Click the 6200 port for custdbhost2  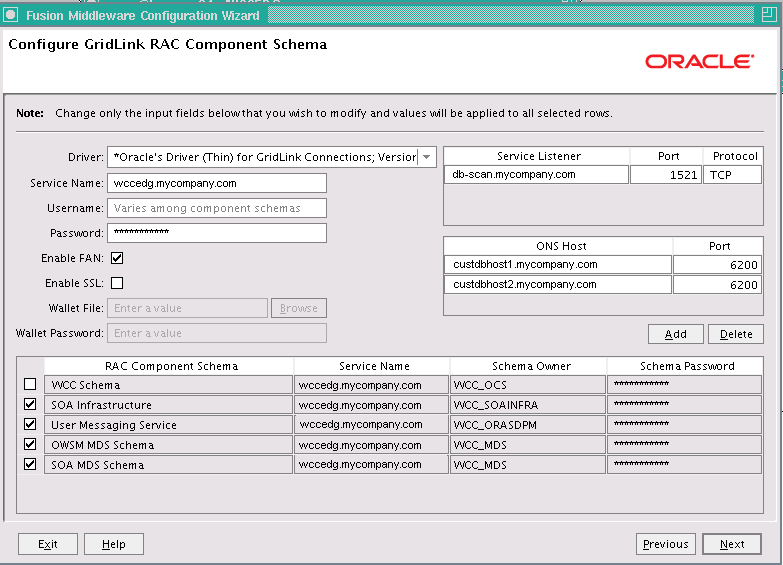(717, 284)
